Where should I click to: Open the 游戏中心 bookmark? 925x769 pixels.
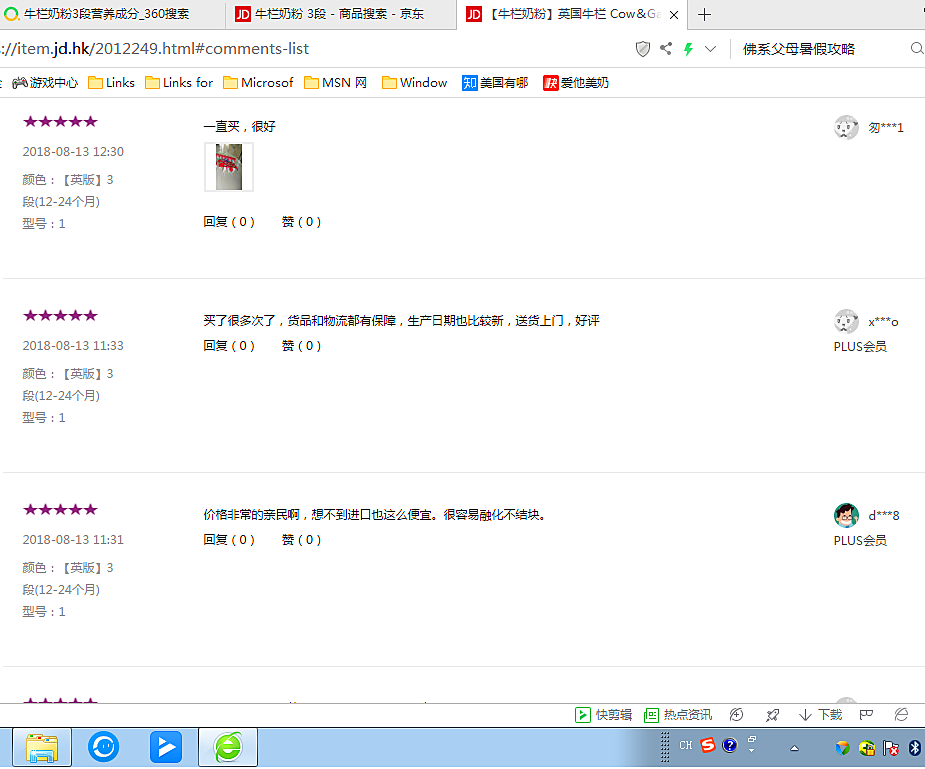click(x=45, y=83)
